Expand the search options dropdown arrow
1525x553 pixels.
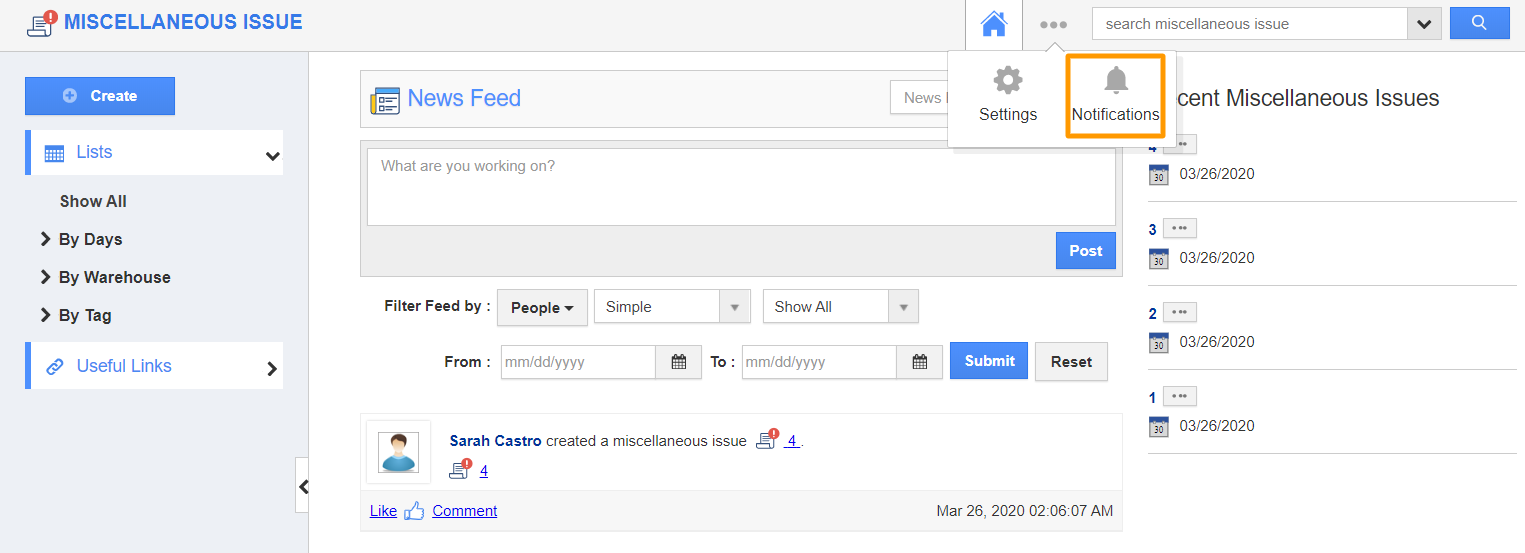1424,24
